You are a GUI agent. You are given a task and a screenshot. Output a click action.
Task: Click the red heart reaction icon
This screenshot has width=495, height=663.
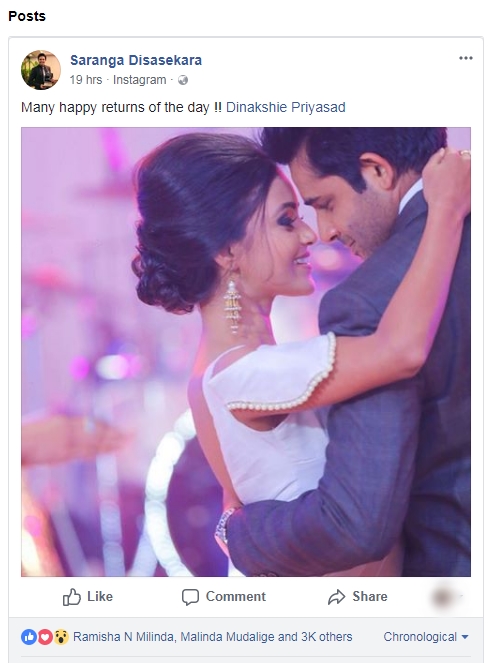tap(45, 637)
